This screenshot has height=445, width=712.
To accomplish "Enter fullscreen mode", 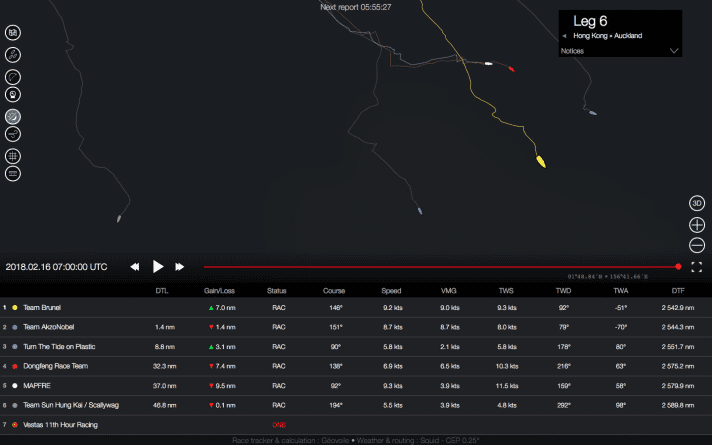I will (x=697, y=267).
